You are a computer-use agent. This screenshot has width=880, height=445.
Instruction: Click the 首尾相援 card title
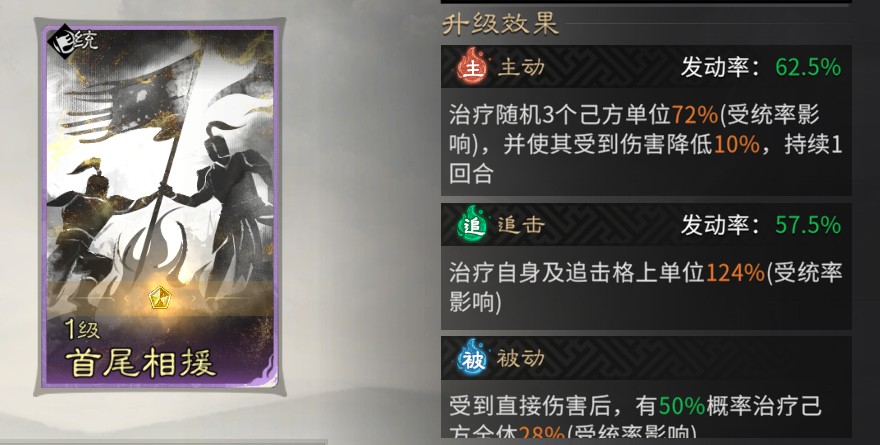[141, 364]
